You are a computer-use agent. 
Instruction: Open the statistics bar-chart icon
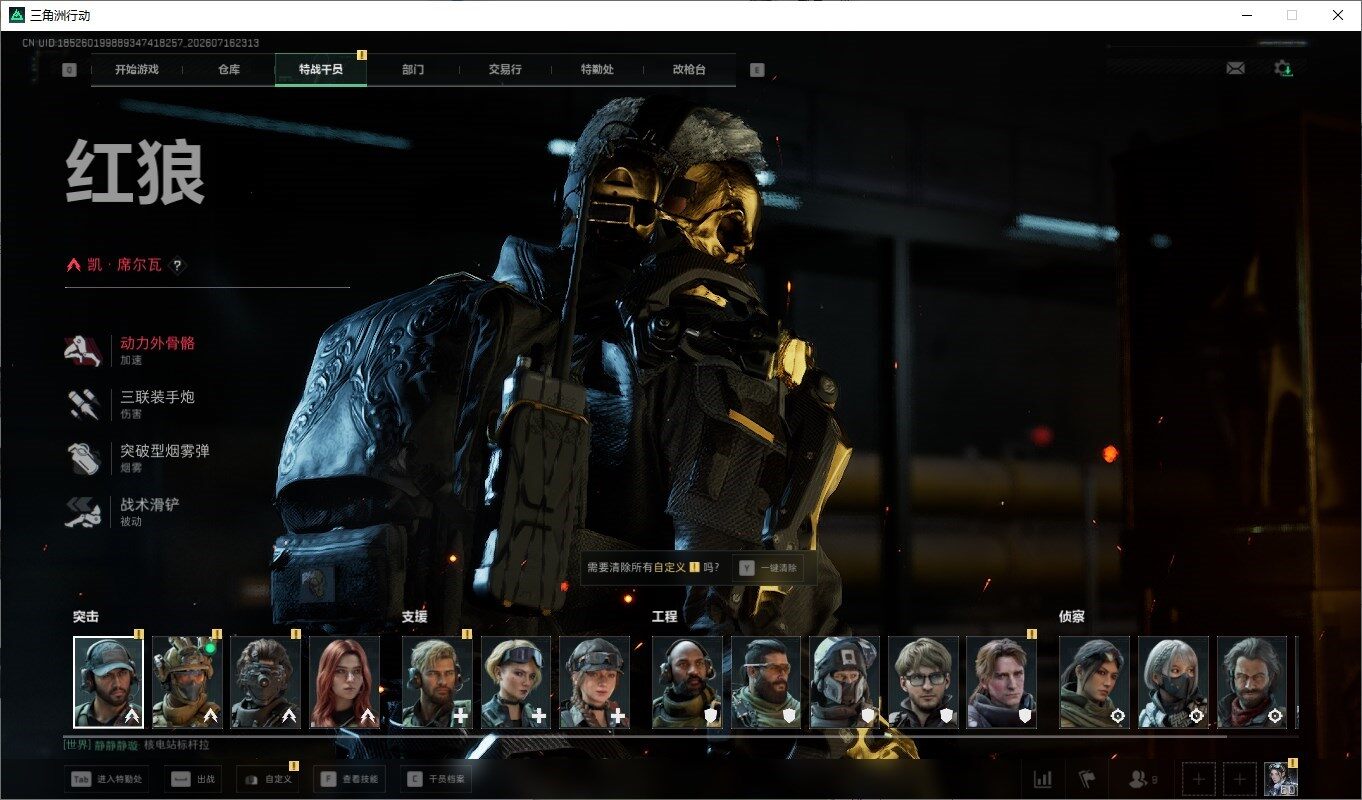tap(1043, 778)
